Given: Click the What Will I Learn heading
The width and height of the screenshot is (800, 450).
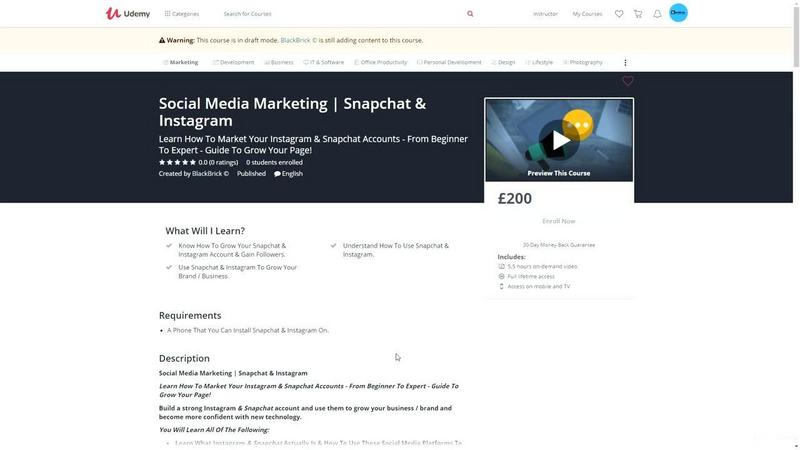Looking at the screenshot, I should tap(205, 231).
